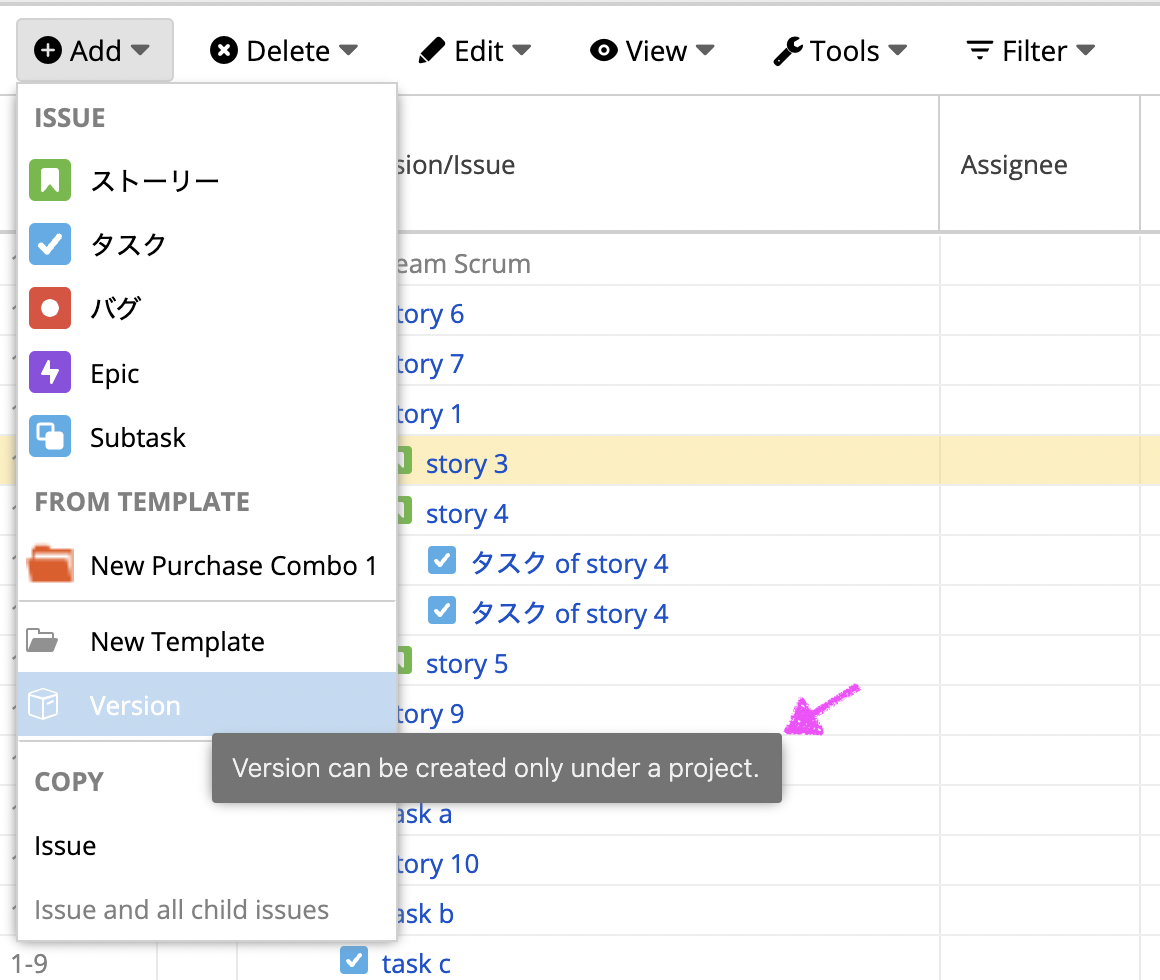
Task: Click the blue checkmark Task icon in menu
Action: [49, 245]
